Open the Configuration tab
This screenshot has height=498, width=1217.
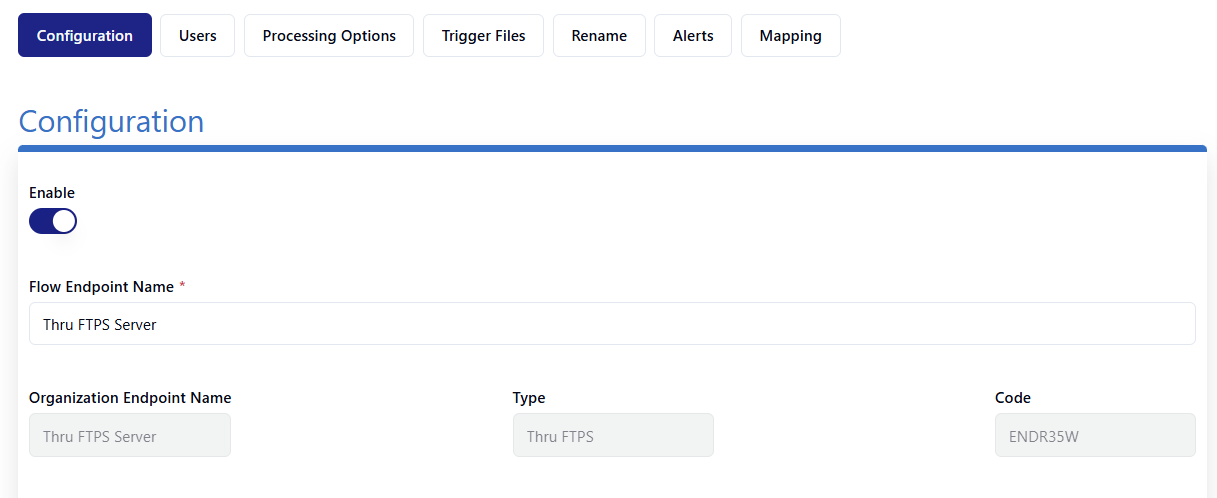point(85,35)
